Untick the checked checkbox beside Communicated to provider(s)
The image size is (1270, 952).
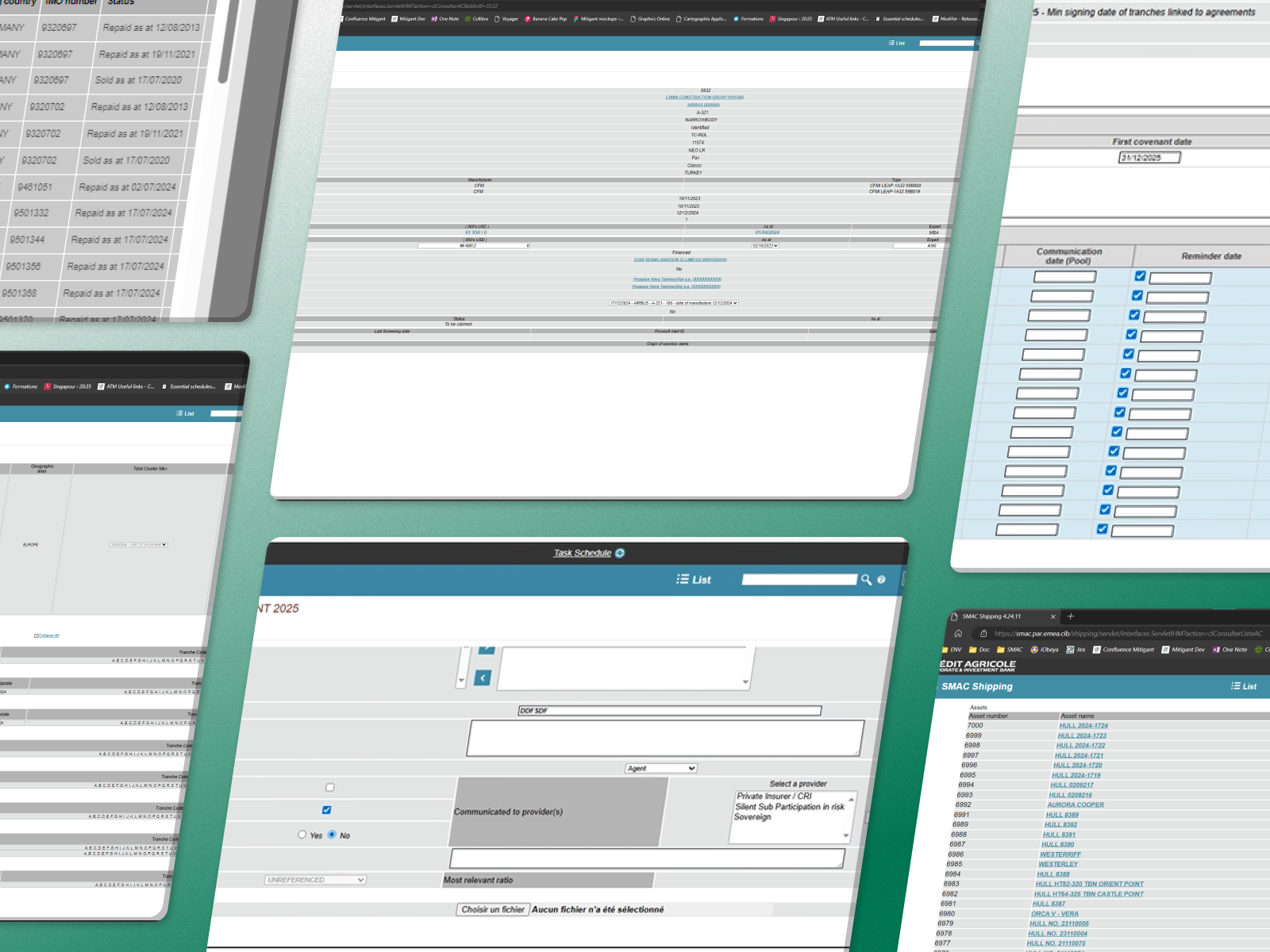(326, 810)
